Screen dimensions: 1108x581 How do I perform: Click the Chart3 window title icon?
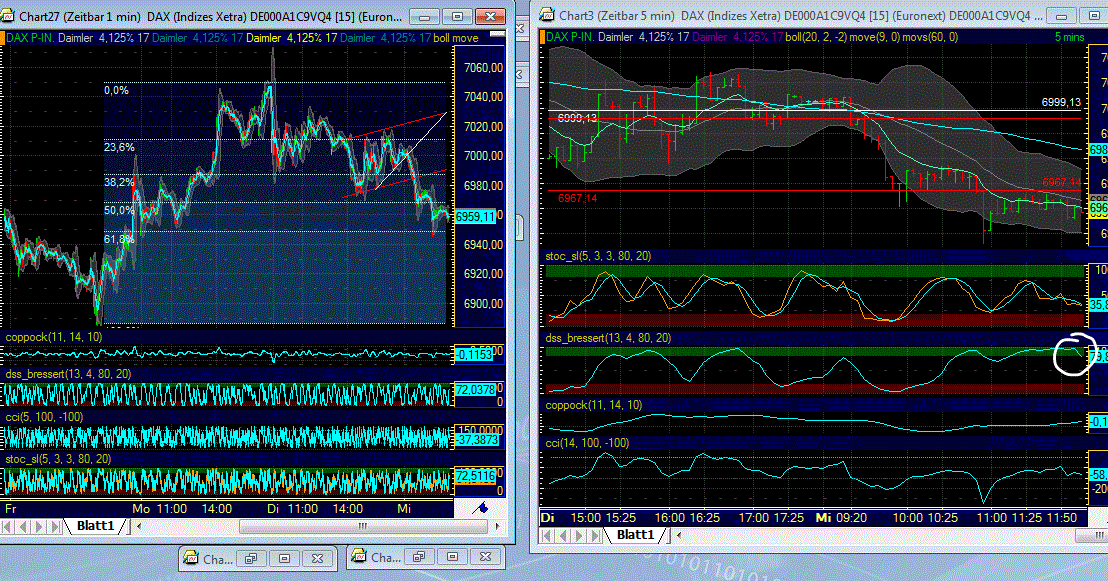548,16
